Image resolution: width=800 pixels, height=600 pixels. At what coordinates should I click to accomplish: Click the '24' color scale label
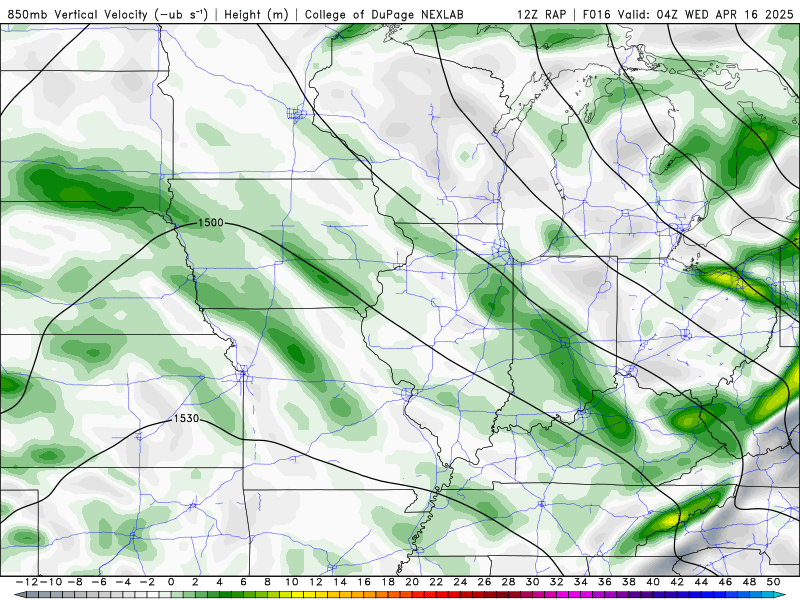coord(460,582)
